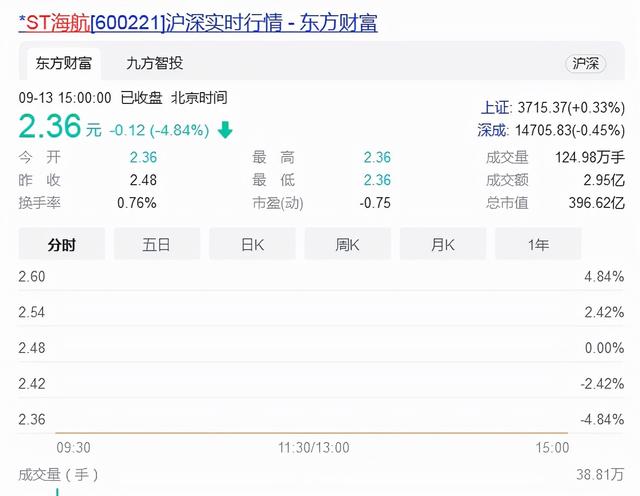Click the 09-13 15:00:00 timestamp
The image size is (640, 496).
65,98
